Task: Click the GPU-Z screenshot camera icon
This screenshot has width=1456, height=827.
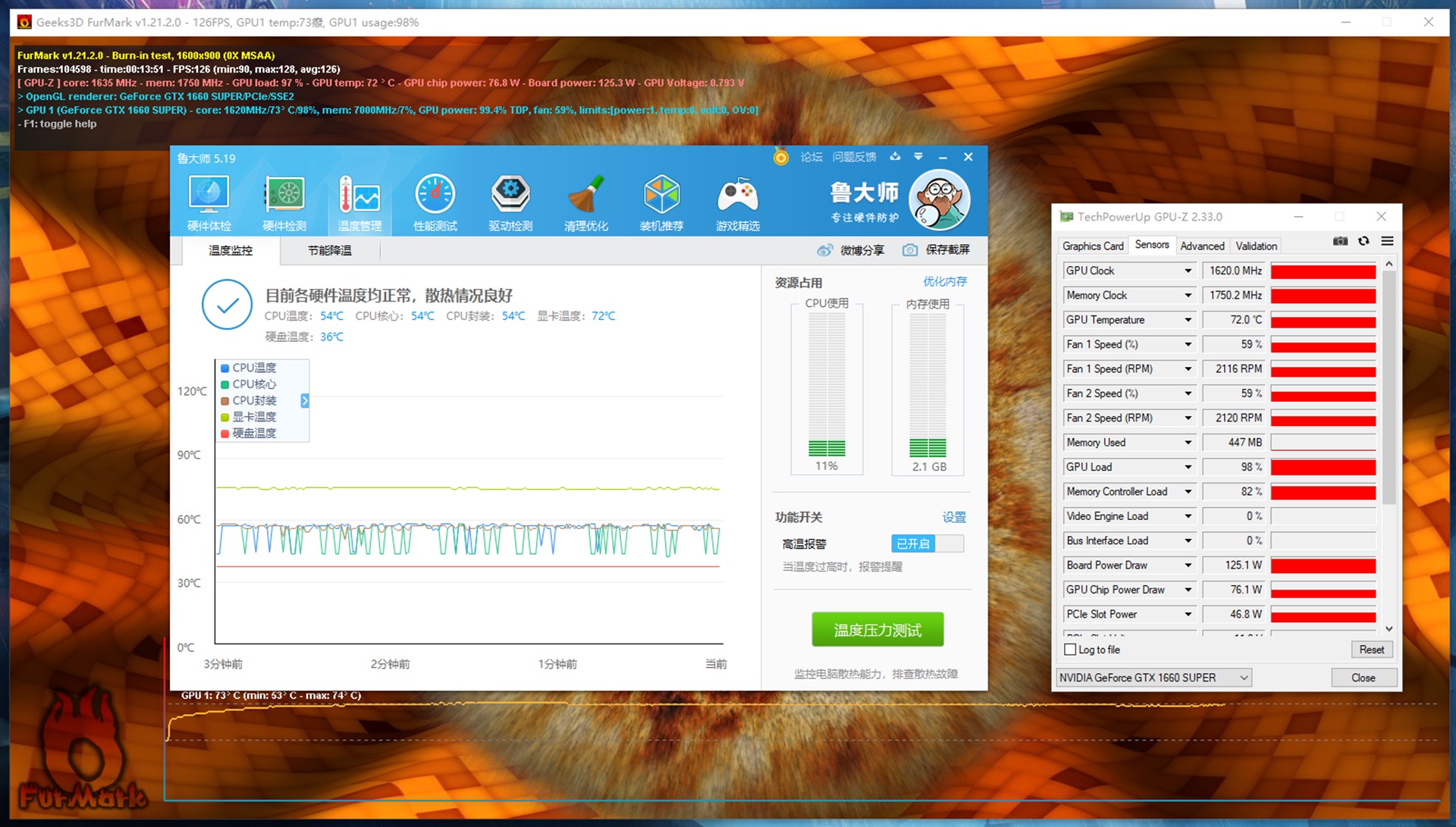Action: 1340,241
